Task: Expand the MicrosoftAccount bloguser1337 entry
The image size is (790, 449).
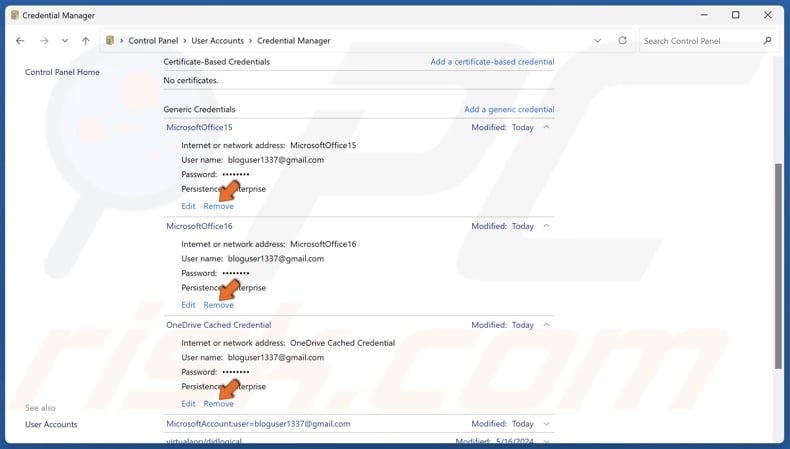Action: (x=547, y=424)
